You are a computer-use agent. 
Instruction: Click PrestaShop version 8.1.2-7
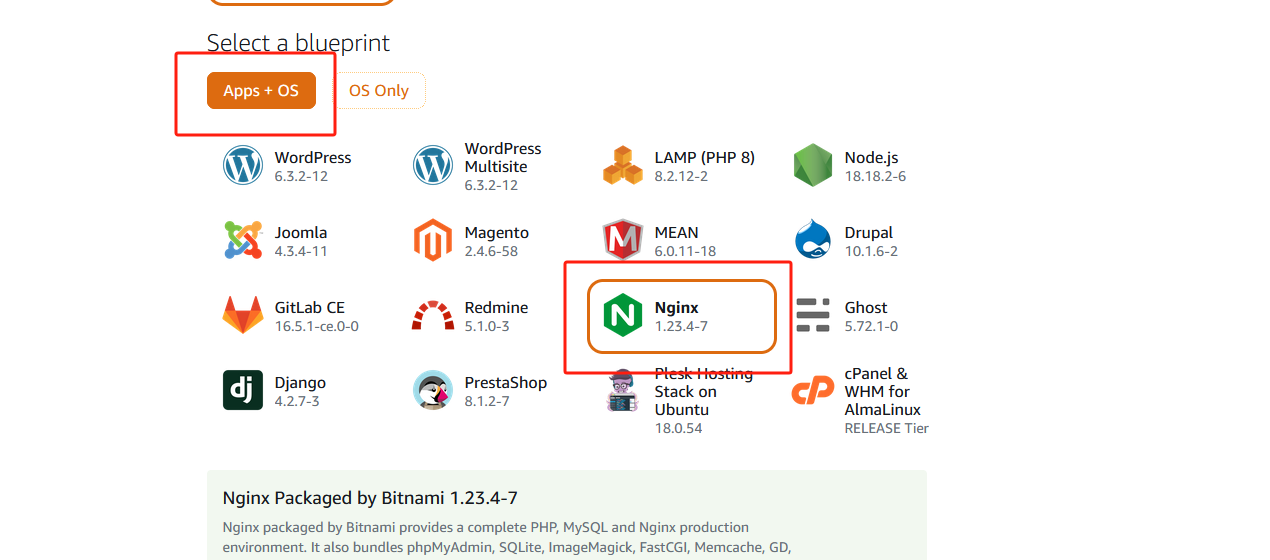pos(488,401)
